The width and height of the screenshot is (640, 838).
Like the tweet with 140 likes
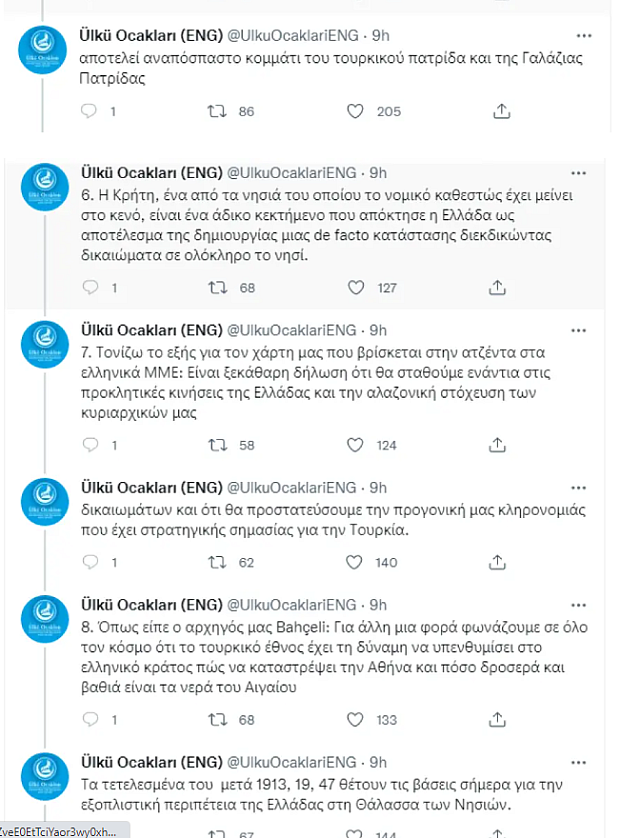coord(355,562)
